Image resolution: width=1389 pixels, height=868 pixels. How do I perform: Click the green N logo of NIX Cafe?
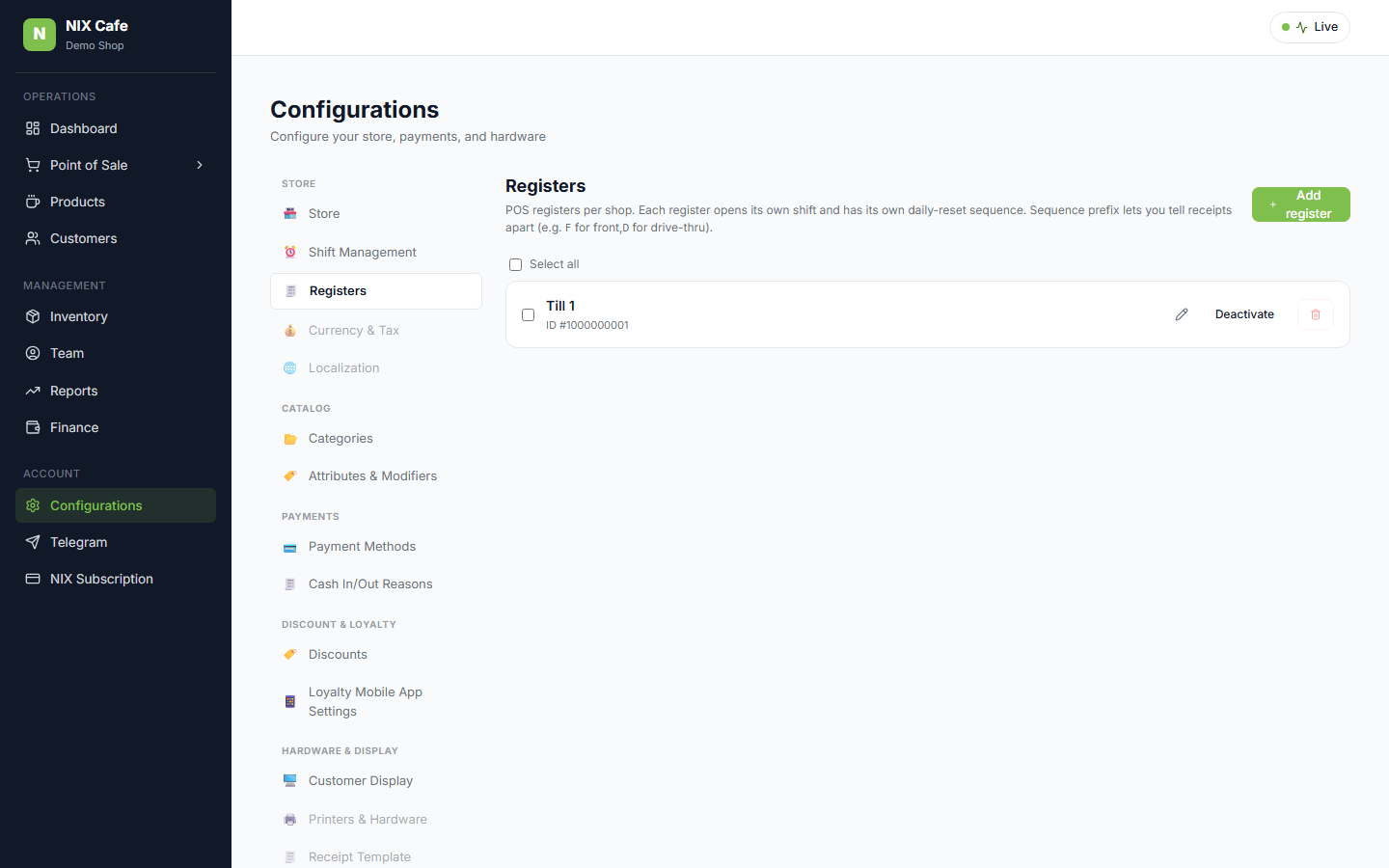point(40,35)
